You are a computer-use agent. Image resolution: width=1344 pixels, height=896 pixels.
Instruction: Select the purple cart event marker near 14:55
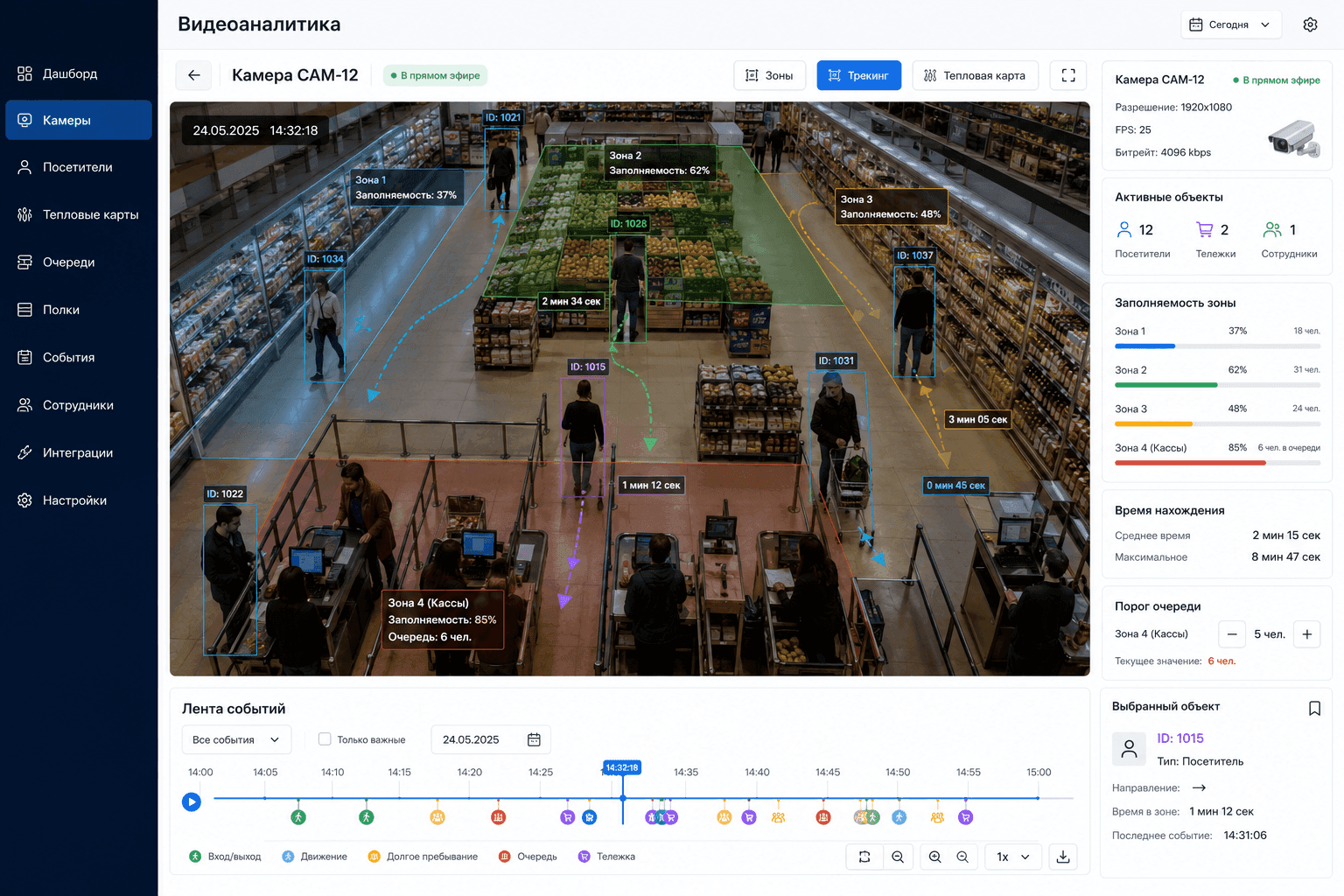[x=966, y=817]
